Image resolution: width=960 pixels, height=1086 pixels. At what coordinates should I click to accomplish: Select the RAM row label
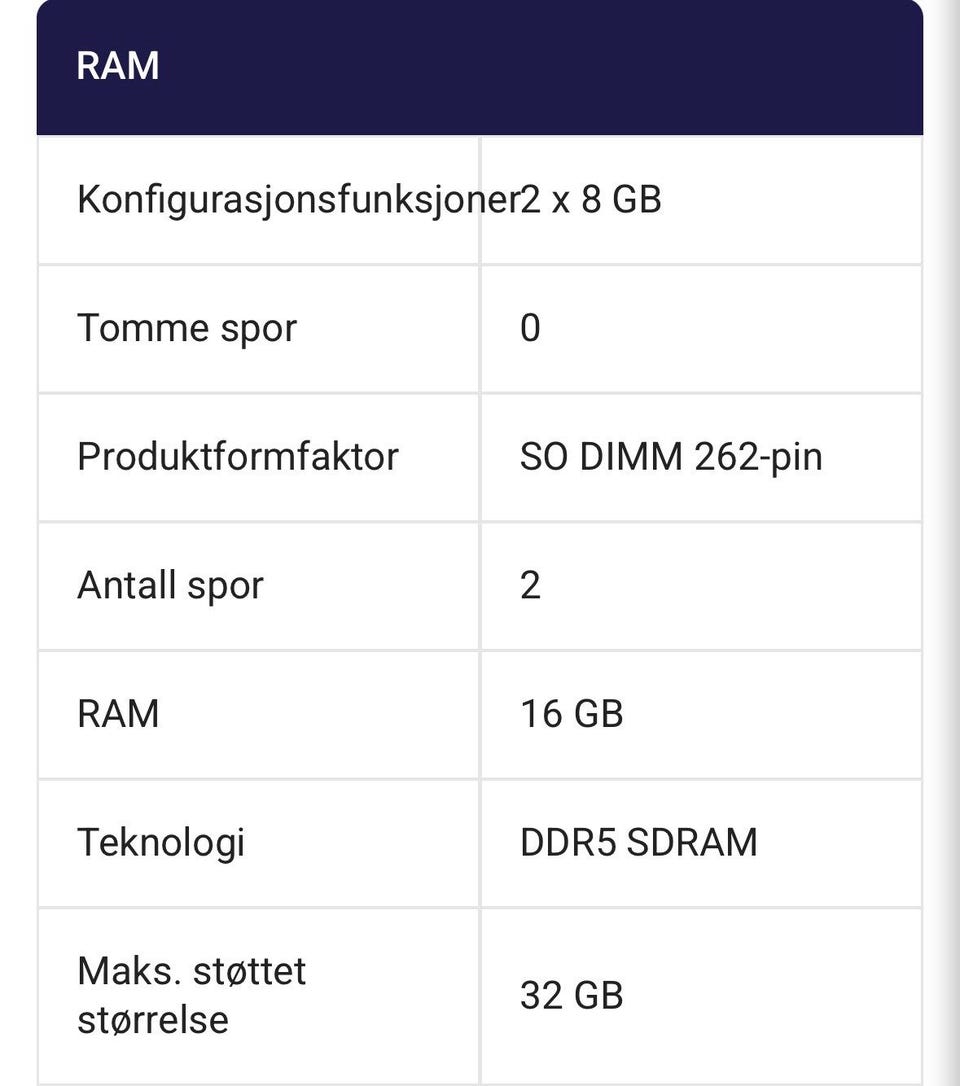[x=118, y=714]
